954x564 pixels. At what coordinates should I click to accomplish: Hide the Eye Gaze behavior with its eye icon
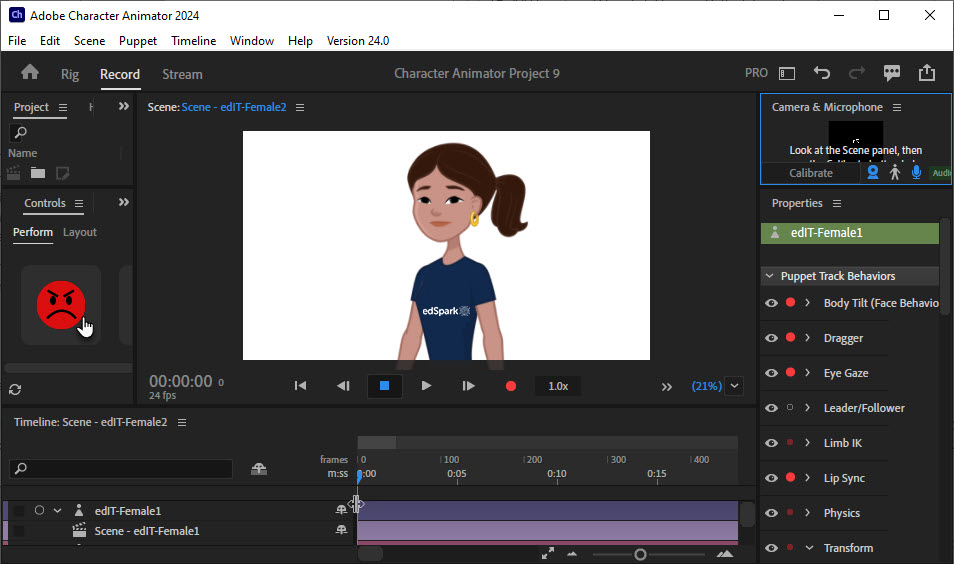coord(771,373)
